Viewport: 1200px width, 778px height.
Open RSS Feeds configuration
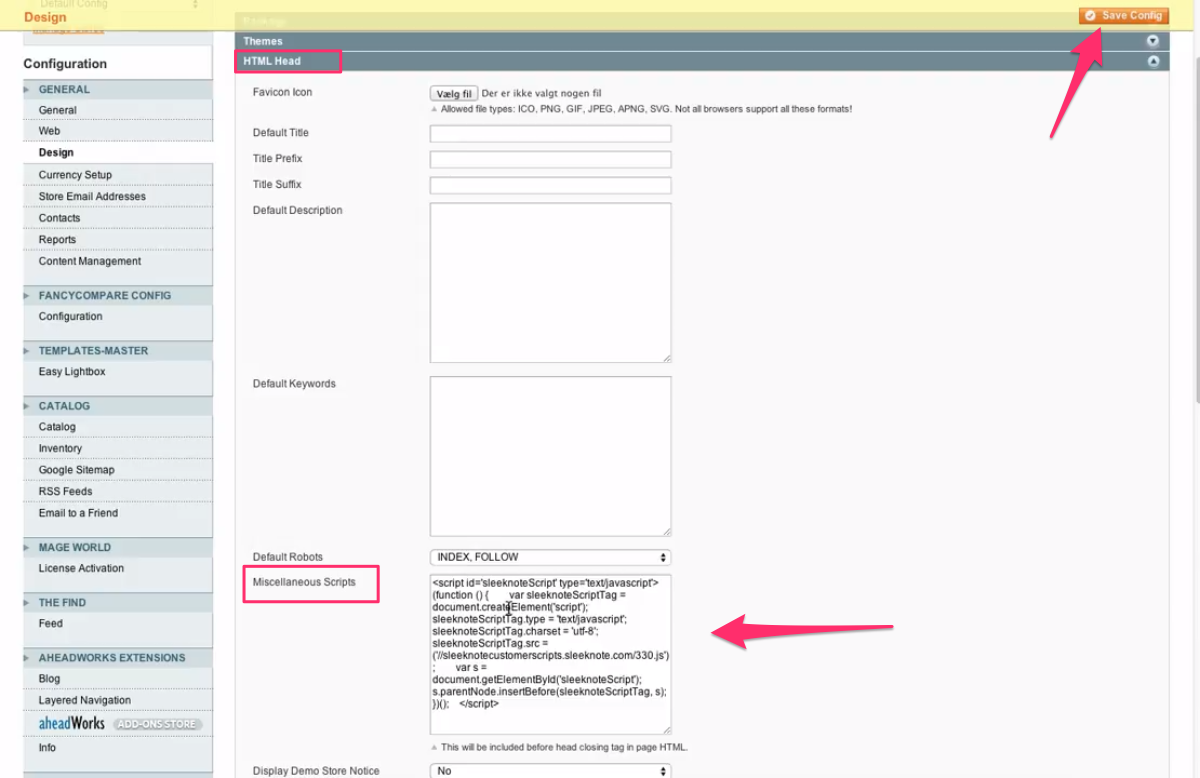coord(65,492)
